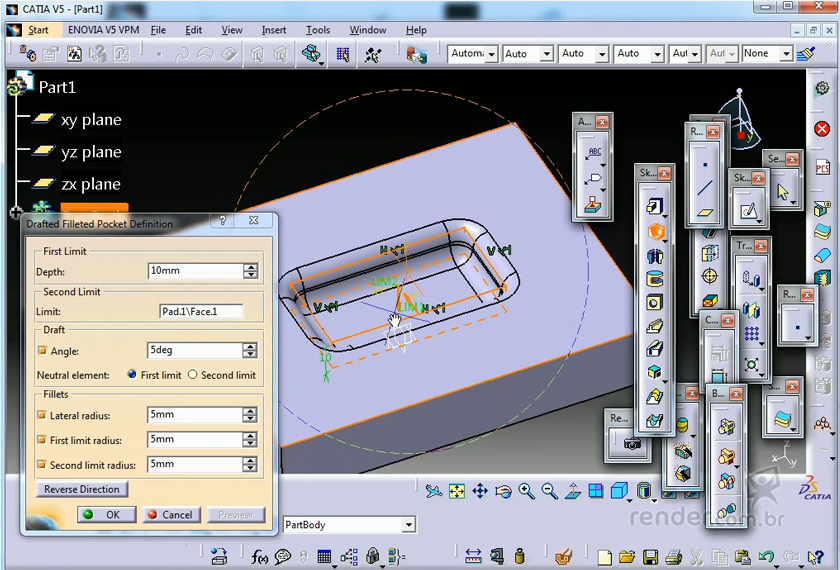Click the Zoom Out magnifier icon
The width and height of the screenshot is (840, 570).
[x=550, y=491]
